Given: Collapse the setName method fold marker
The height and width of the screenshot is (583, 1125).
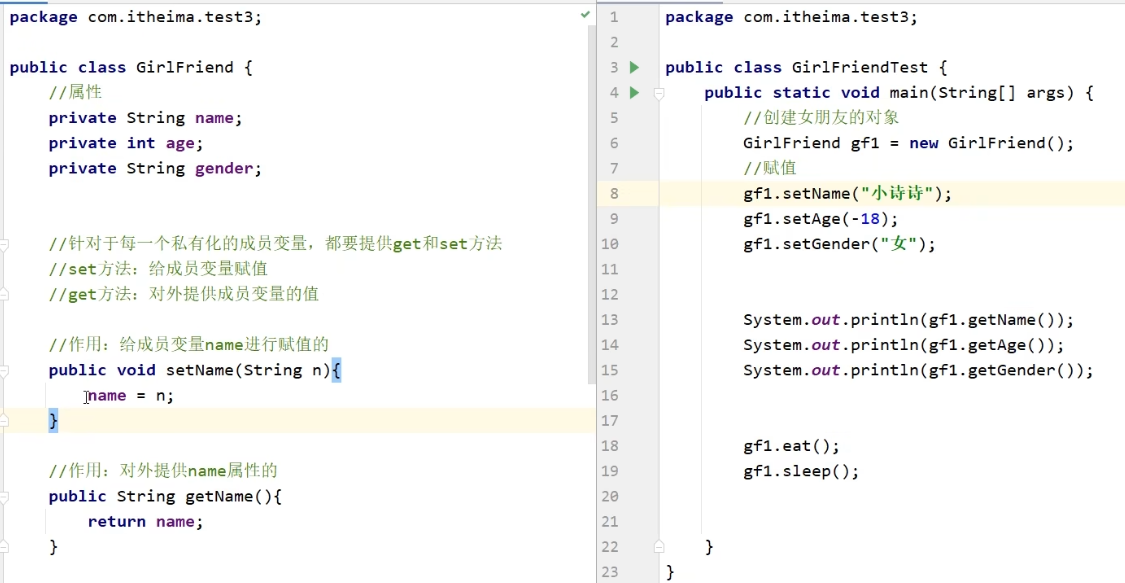Looking at the screenshot, I should pyautogui.click(x=4, y=371).
